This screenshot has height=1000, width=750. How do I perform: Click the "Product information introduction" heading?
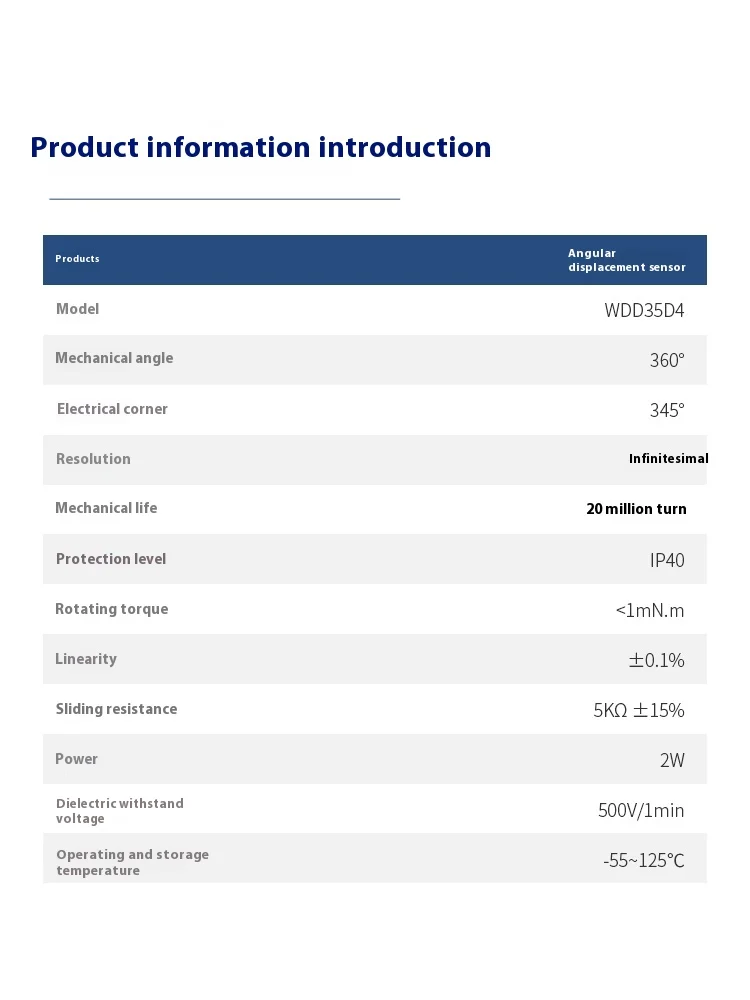[x=261, y=148]
